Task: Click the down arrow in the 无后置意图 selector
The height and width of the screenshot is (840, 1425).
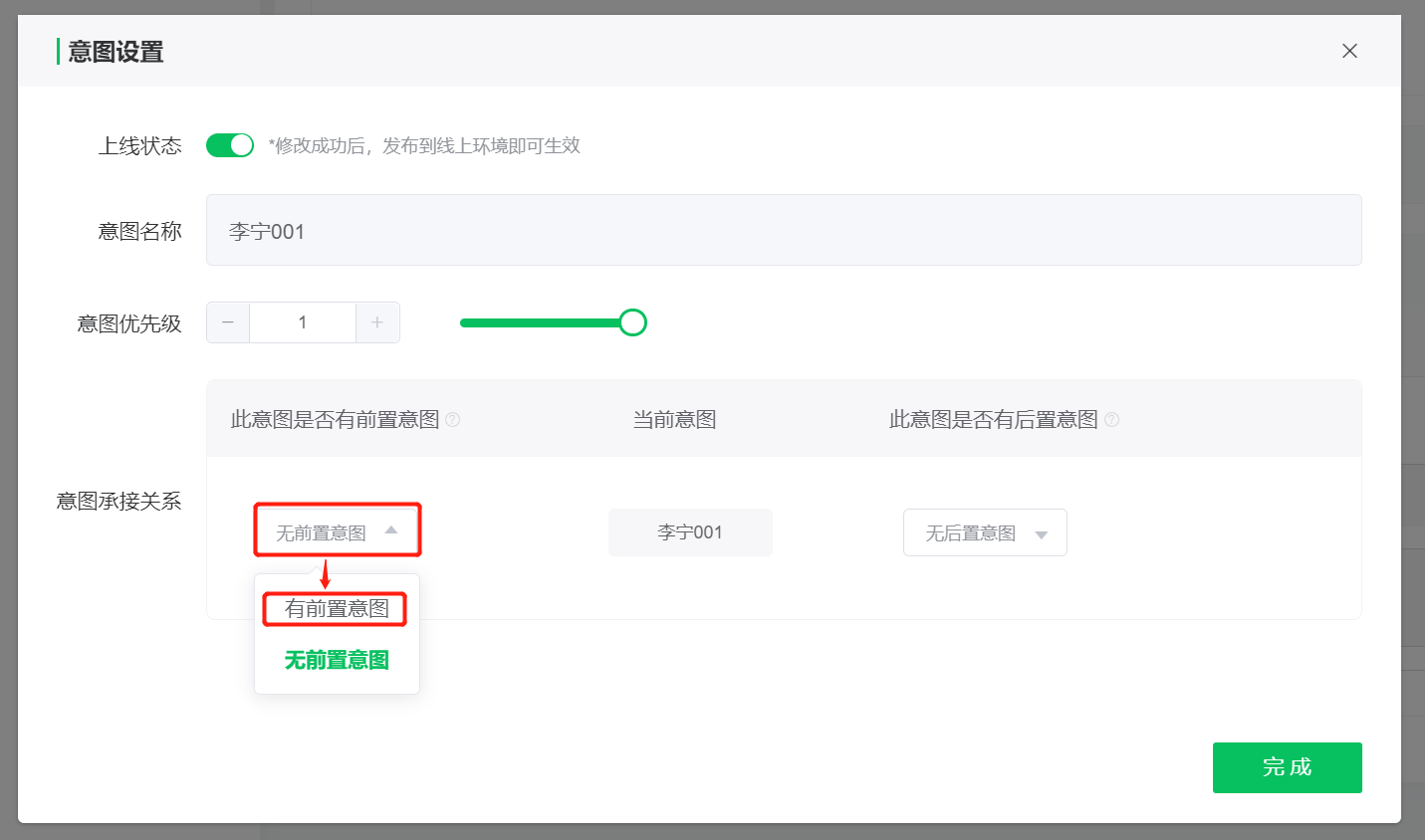Action: click(x=1042, y=534)
